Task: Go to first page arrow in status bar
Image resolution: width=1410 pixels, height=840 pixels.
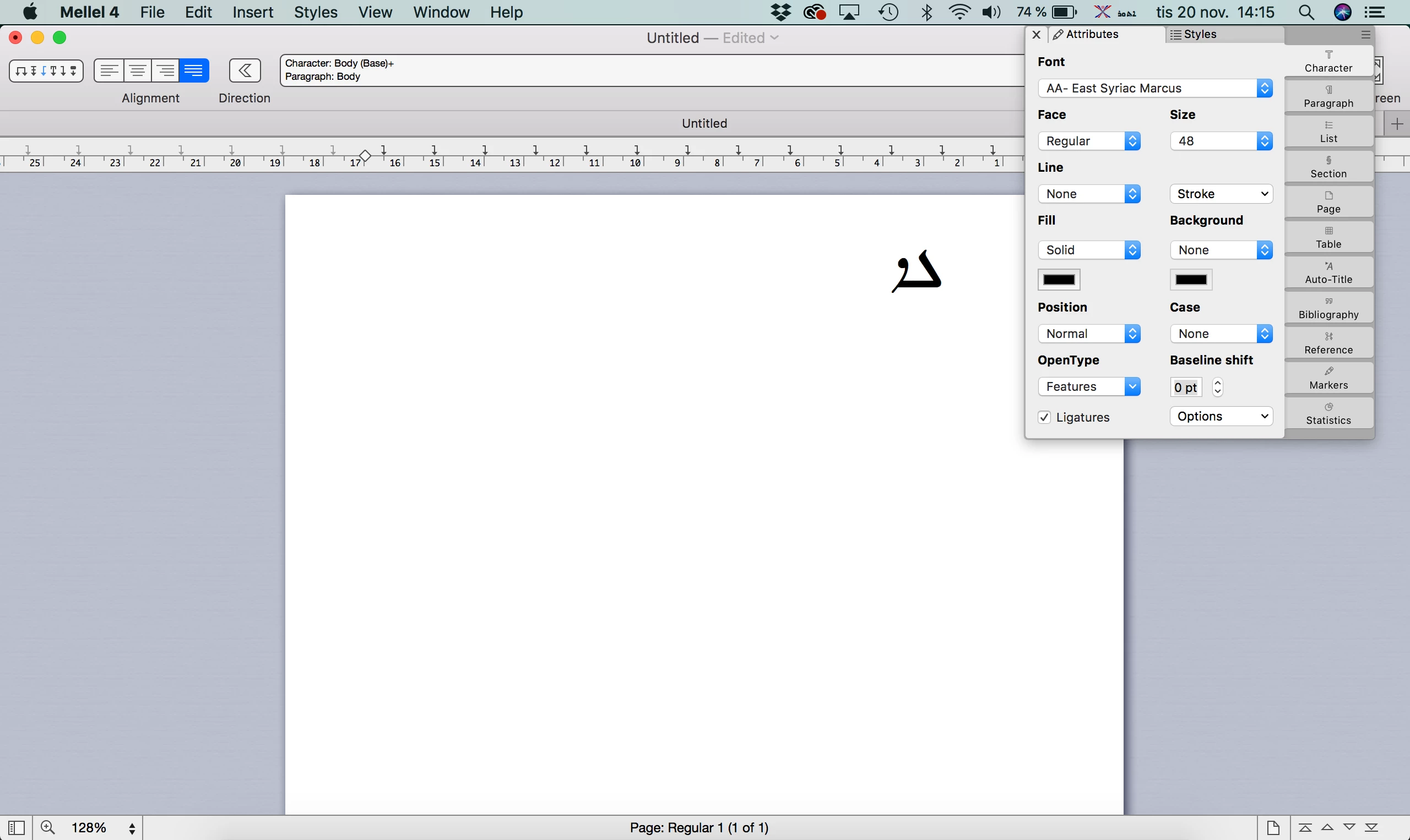Action: pos(1305,827)
